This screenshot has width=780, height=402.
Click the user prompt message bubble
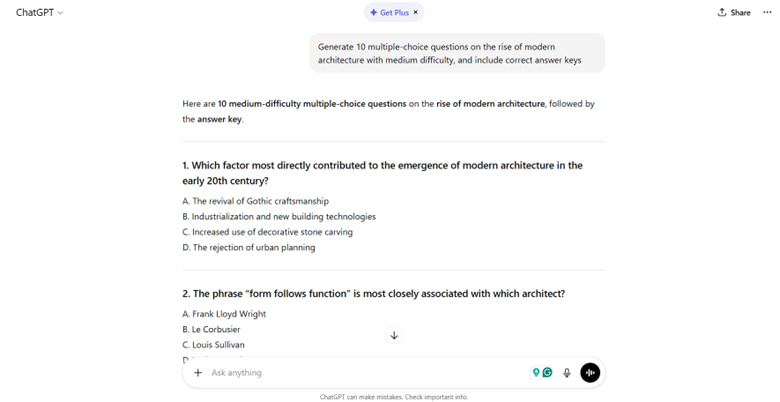click(457, 54)
